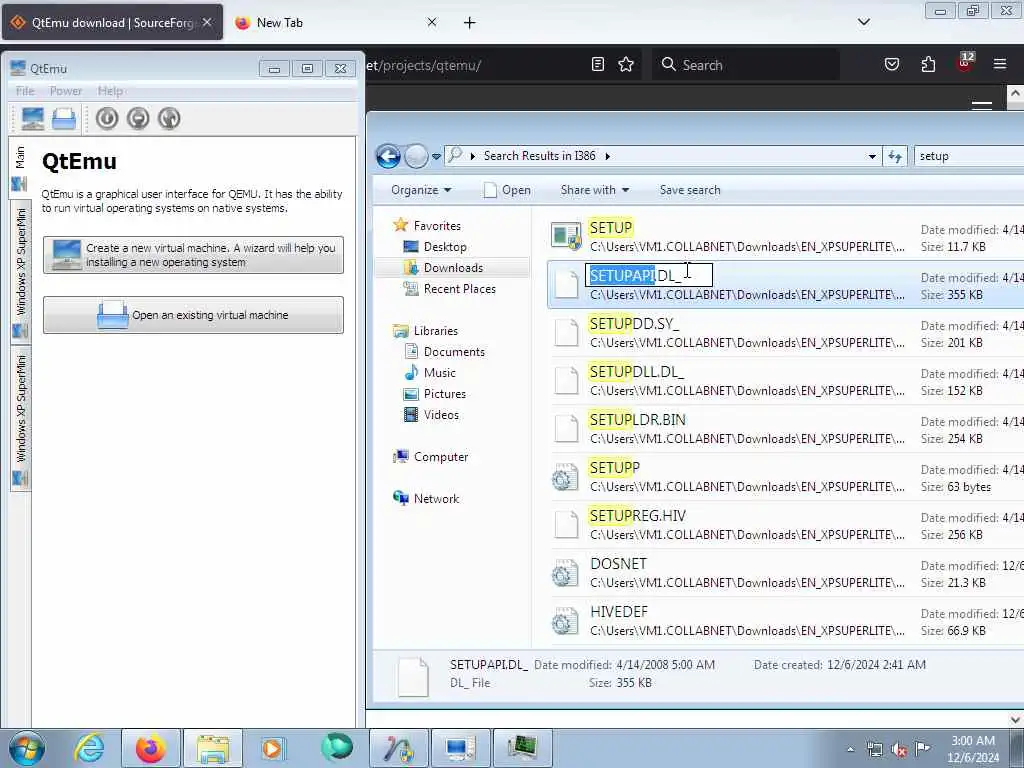This screenshot has height=768, width=1024.
Task: Click the search box containing 'setup'
Action: click(x=968, y=156)
